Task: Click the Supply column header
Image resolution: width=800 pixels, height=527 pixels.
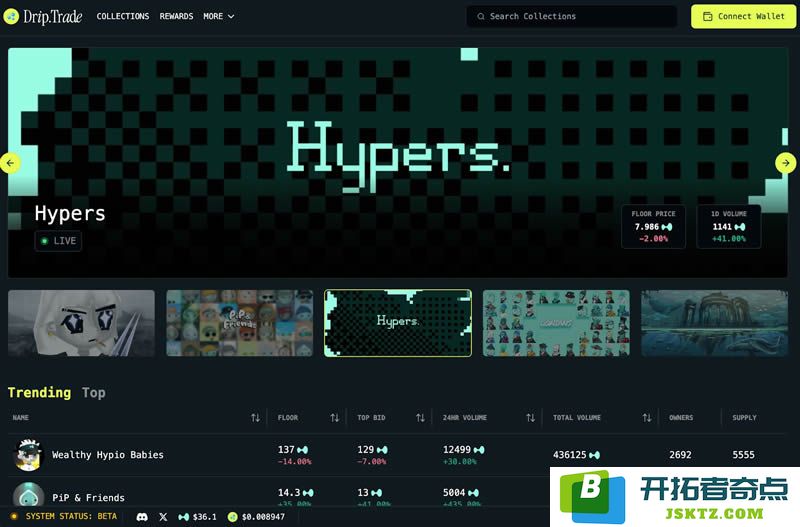Action: pyautogui.click(x=744, y=418)
